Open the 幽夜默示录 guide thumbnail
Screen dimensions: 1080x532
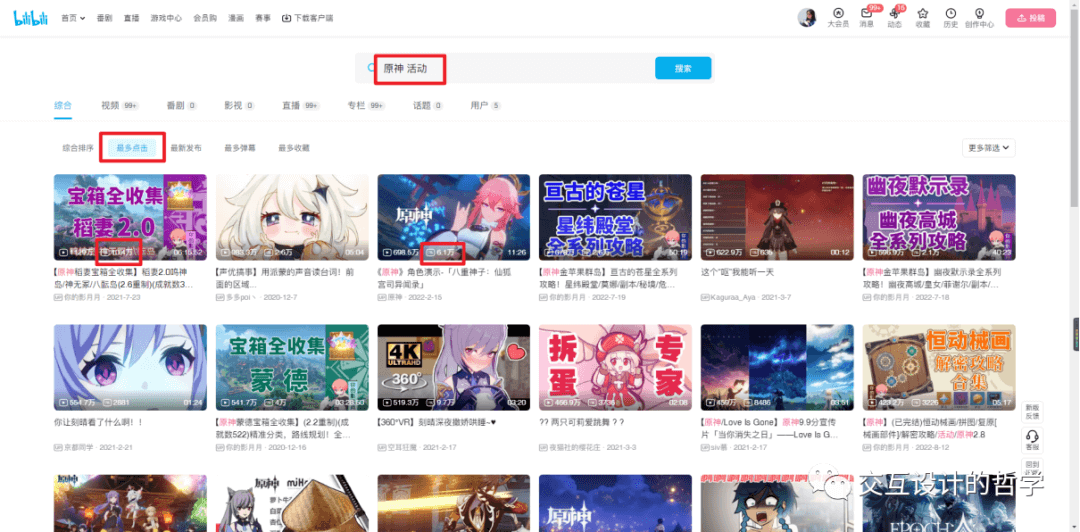[x=939, y=217]
